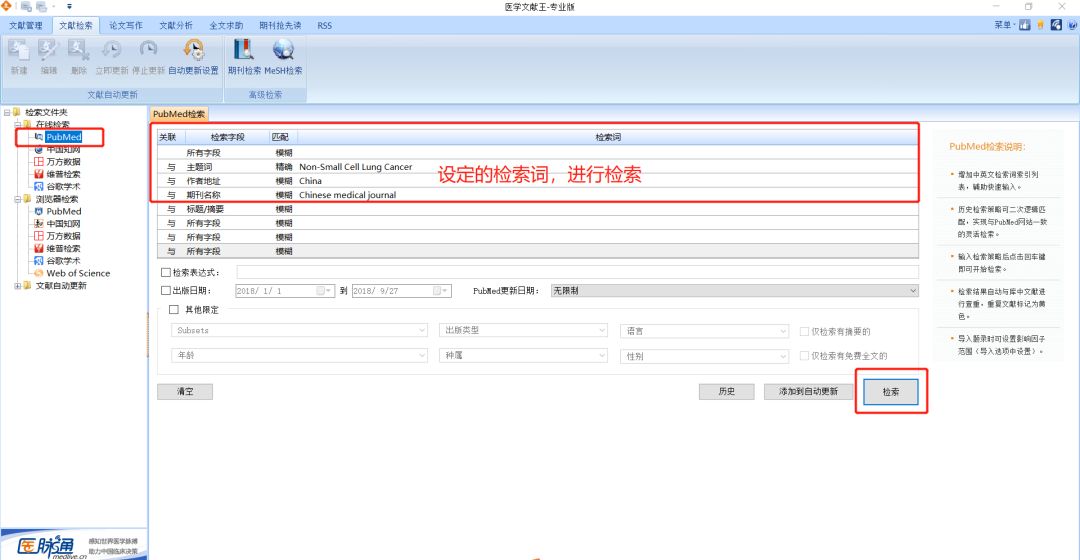This screenshot has height=560, width=1080.
Task: Open the quick access customize arrow
Action: coord(69,7)
